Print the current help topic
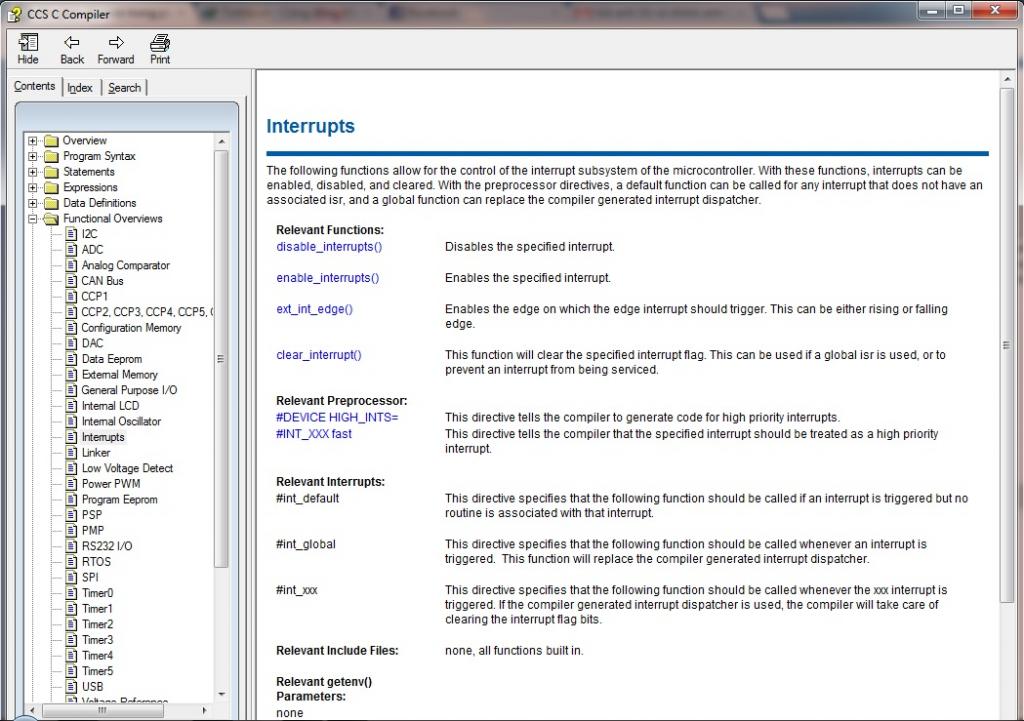 click(x=160, y=43)
